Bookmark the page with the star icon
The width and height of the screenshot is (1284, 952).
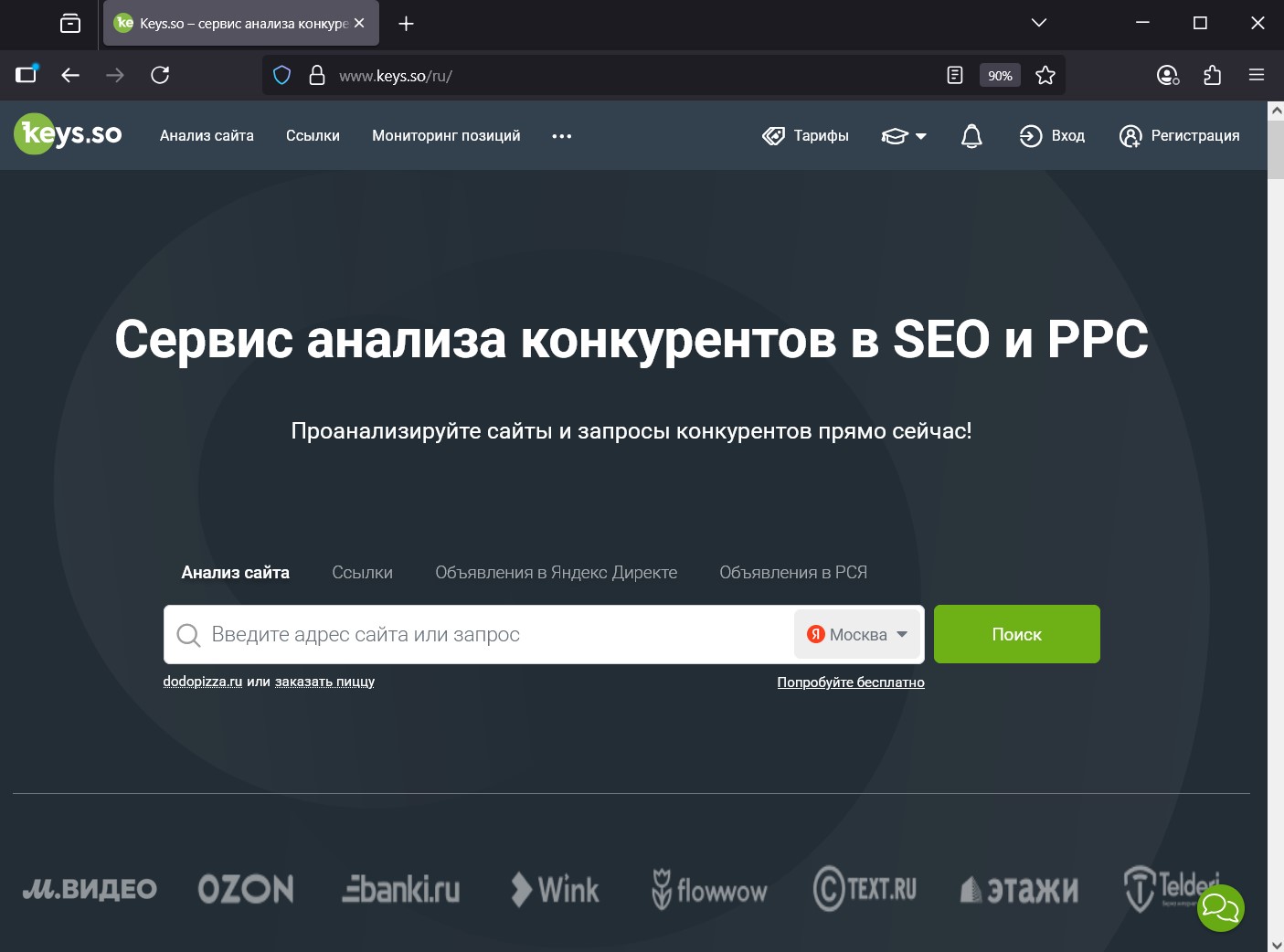[1045, 75]
